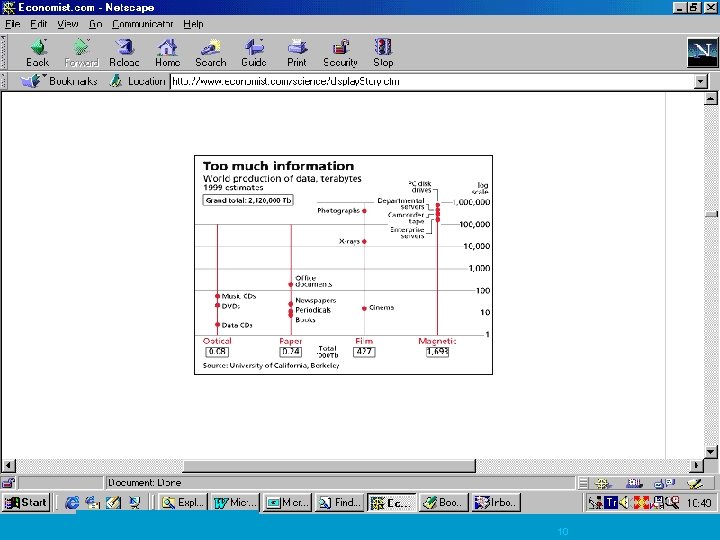Viewport: 720px width, 540px height.
Task: Open Composer from the component bar
Action: pyautogui.click(x=695, y=483)
